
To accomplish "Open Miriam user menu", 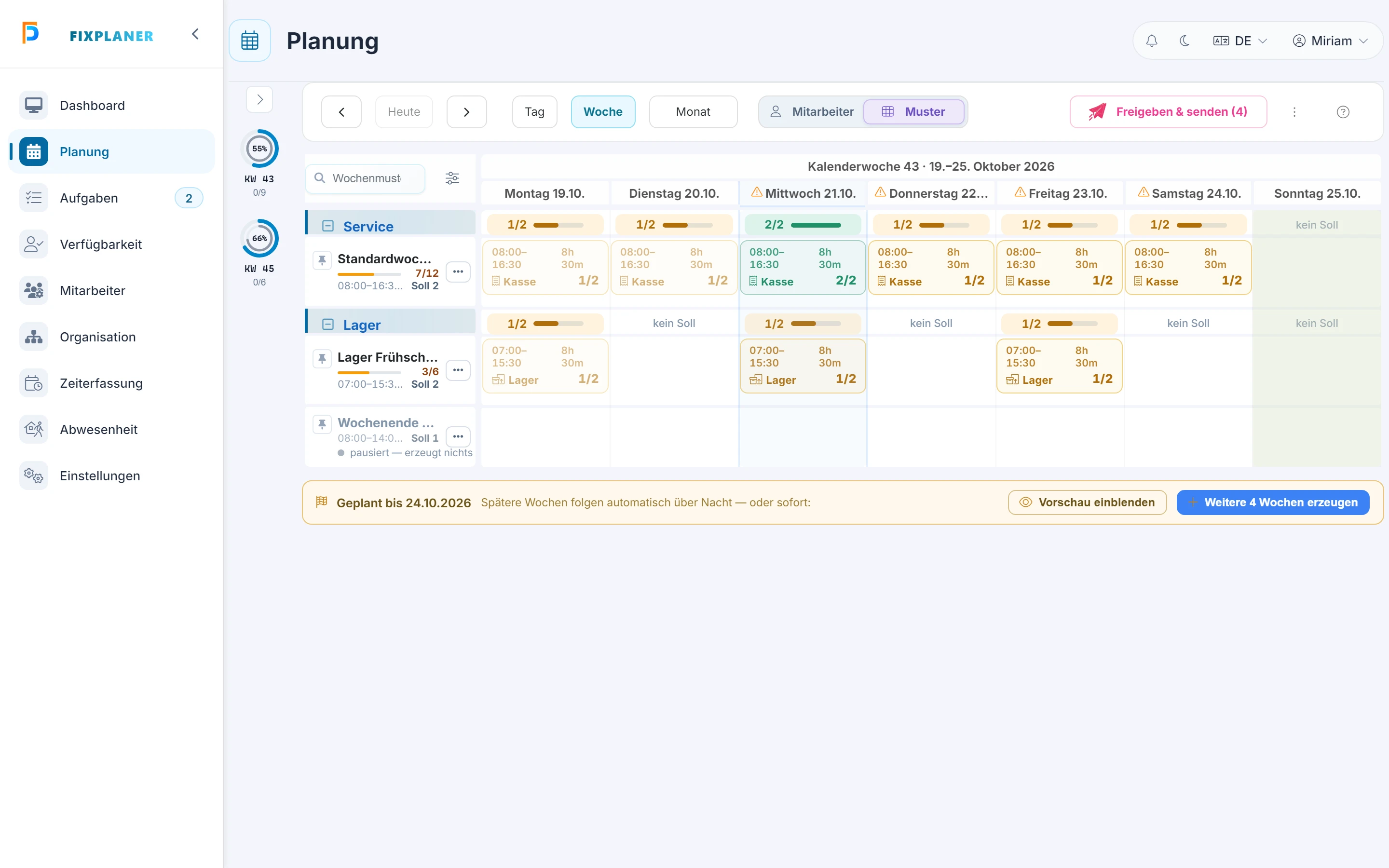I will 1331,41.
